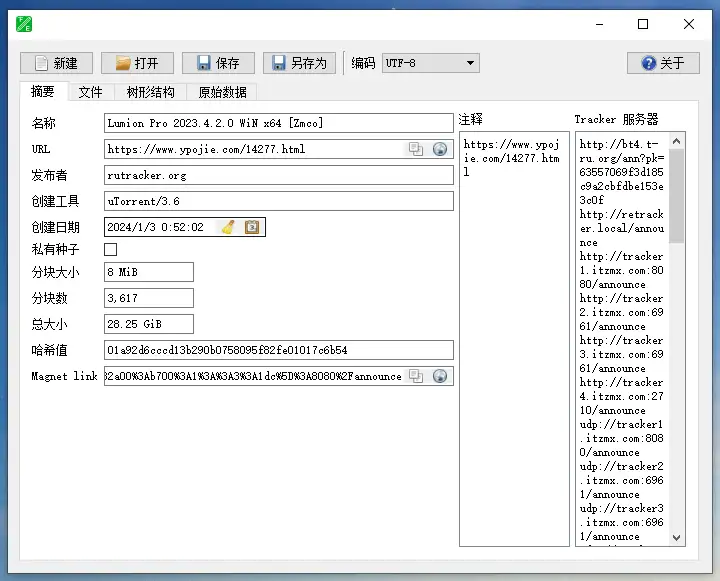Open the 原始数据 (Raw data) tab
720x581 pixels.
coord(223,92)
